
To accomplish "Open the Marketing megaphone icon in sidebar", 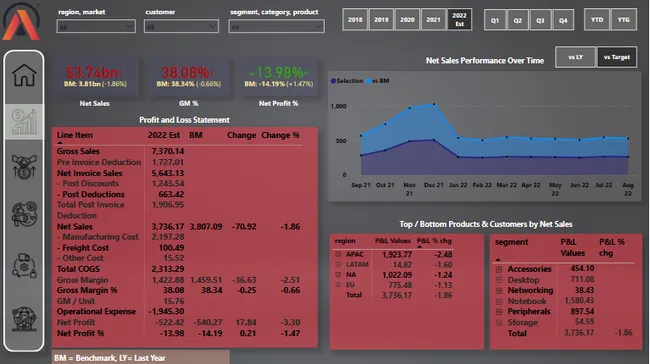I will pos(24,214).
